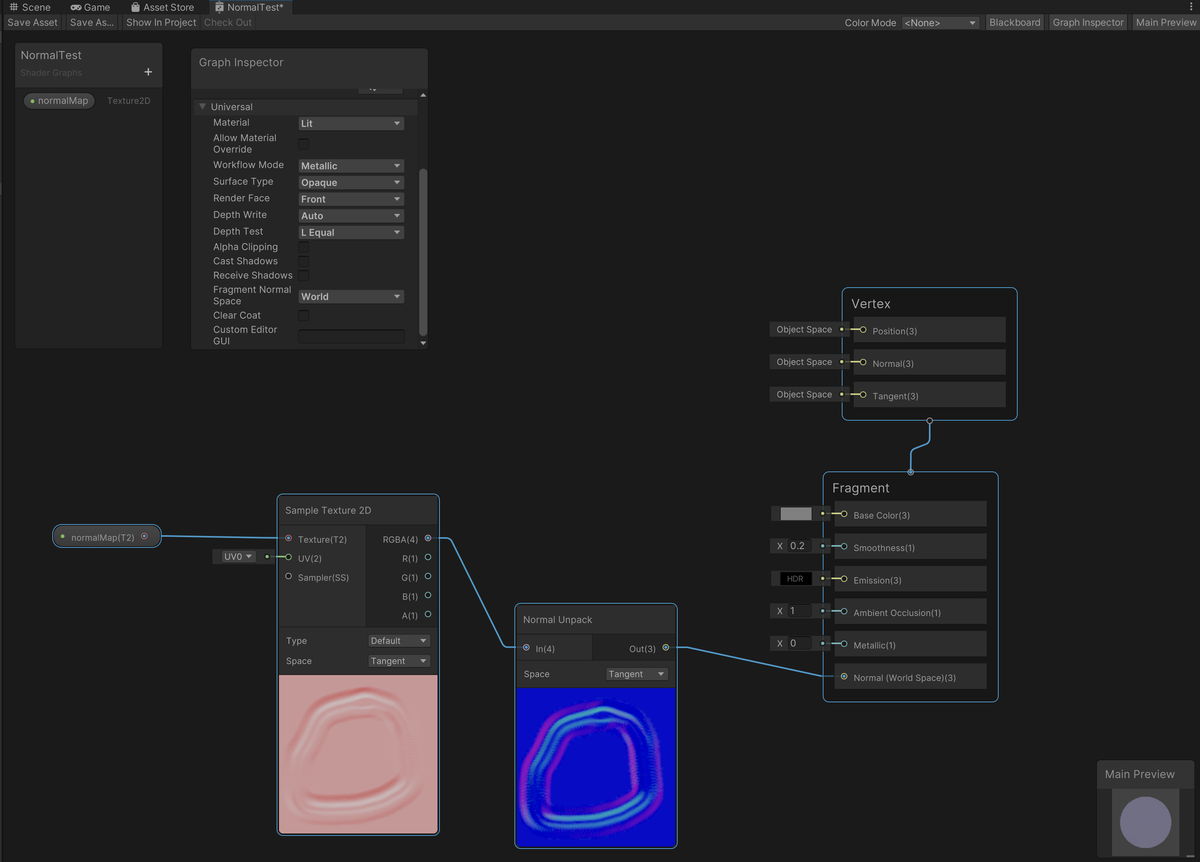Click the Out(3) port on the Normal Unpack node

coord(664,648)
